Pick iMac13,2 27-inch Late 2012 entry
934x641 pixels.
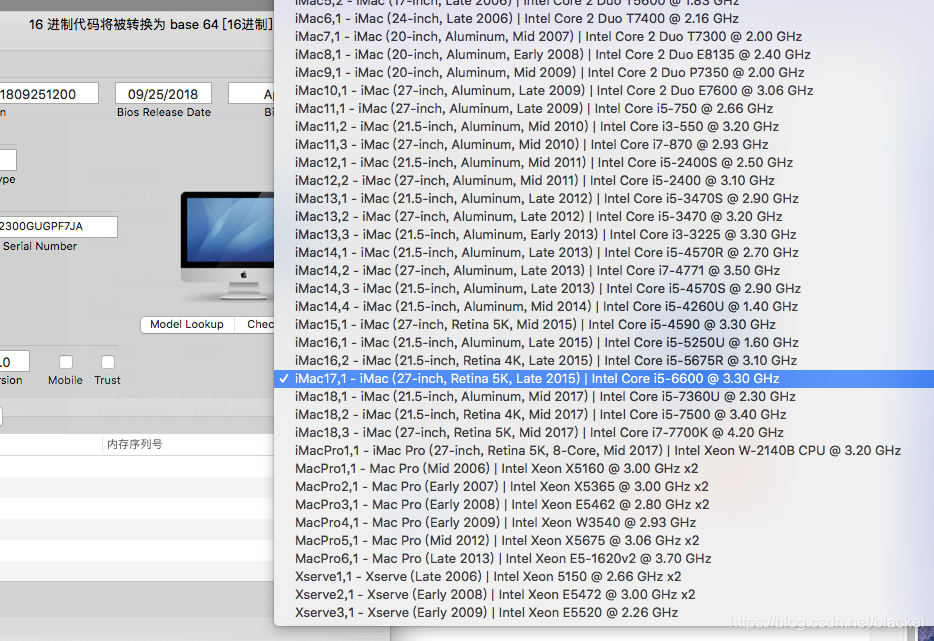[x=604, y=216]
